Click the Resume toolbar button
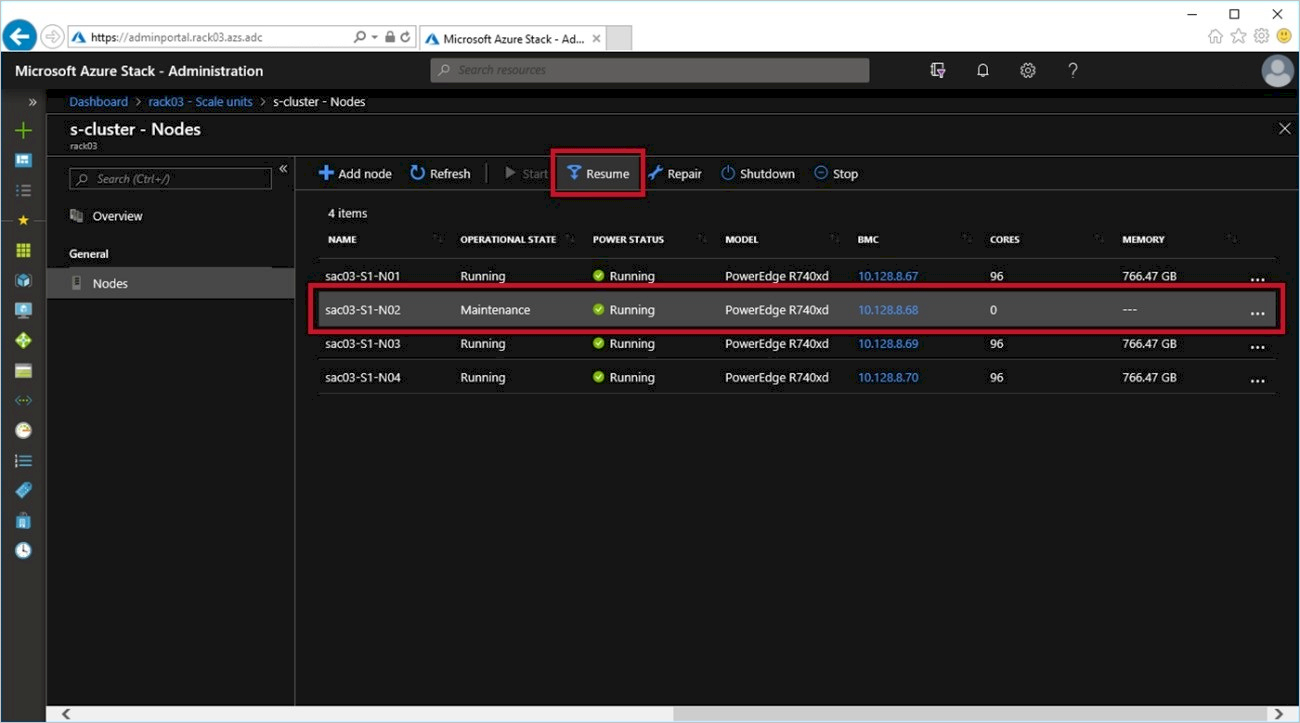 click(598, 173)
